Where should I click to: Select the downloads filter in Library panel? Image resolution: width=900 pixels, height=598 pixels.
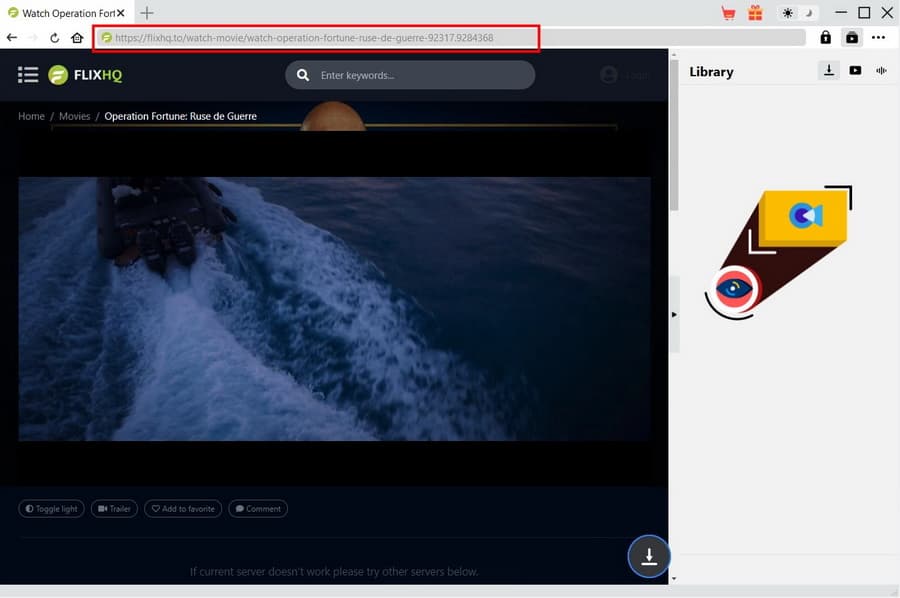829,71
